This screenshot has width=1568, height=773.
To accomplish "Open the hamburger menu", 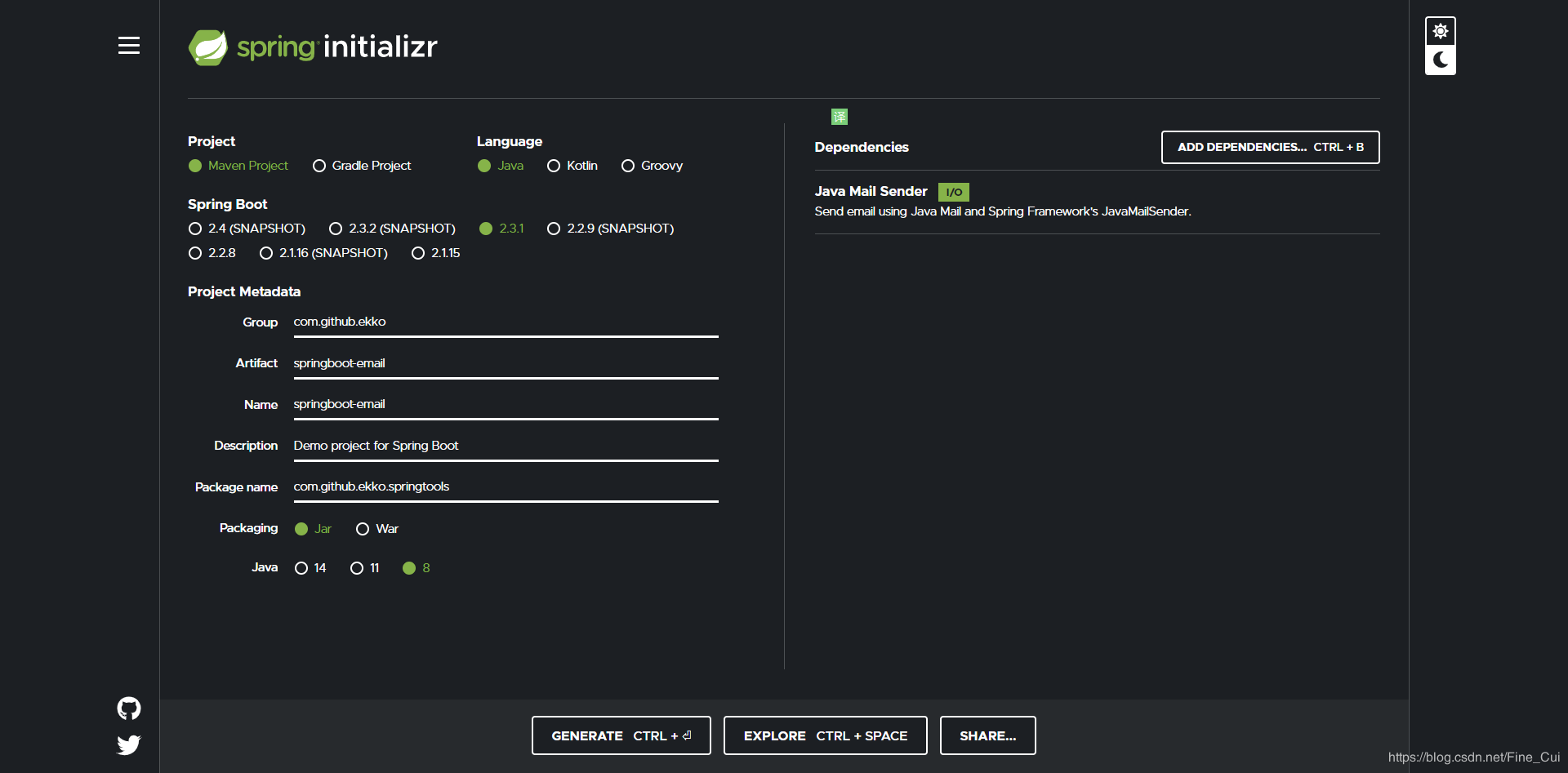I will (x=129, y=46).
